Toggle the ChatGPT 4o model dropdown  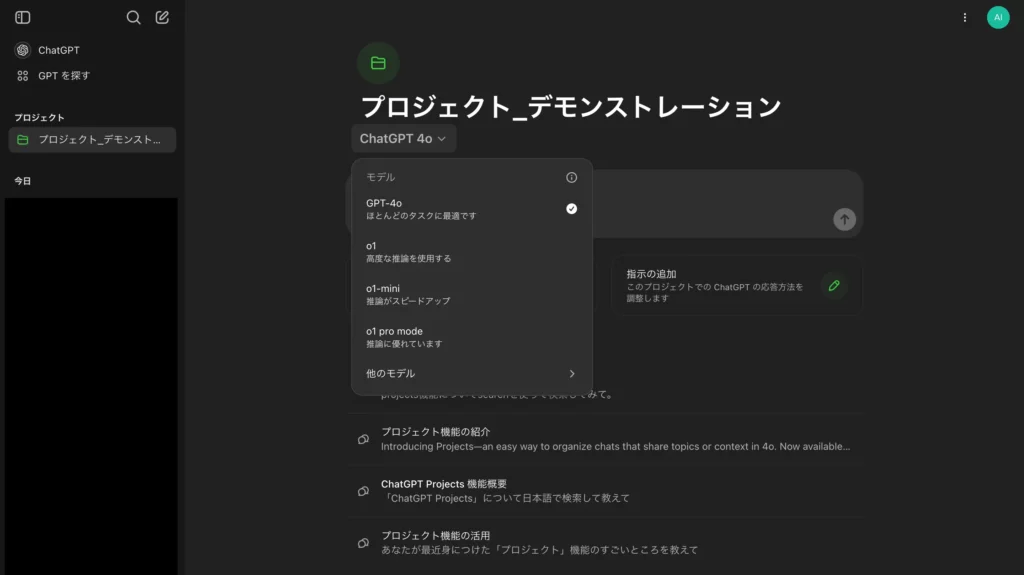[x=403, y=139]
